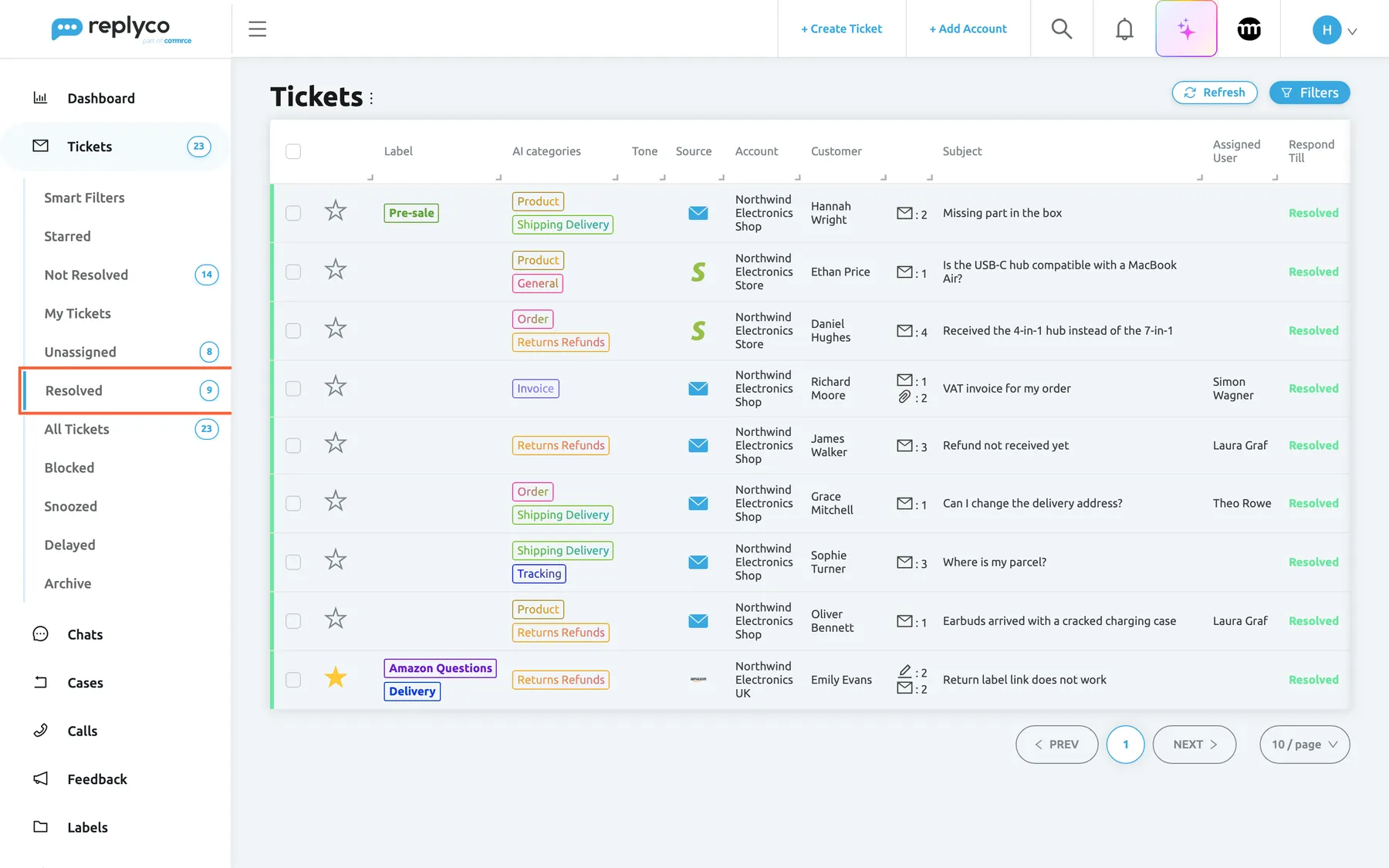Open the 10 / page size dropdown

click(1305, 745)
